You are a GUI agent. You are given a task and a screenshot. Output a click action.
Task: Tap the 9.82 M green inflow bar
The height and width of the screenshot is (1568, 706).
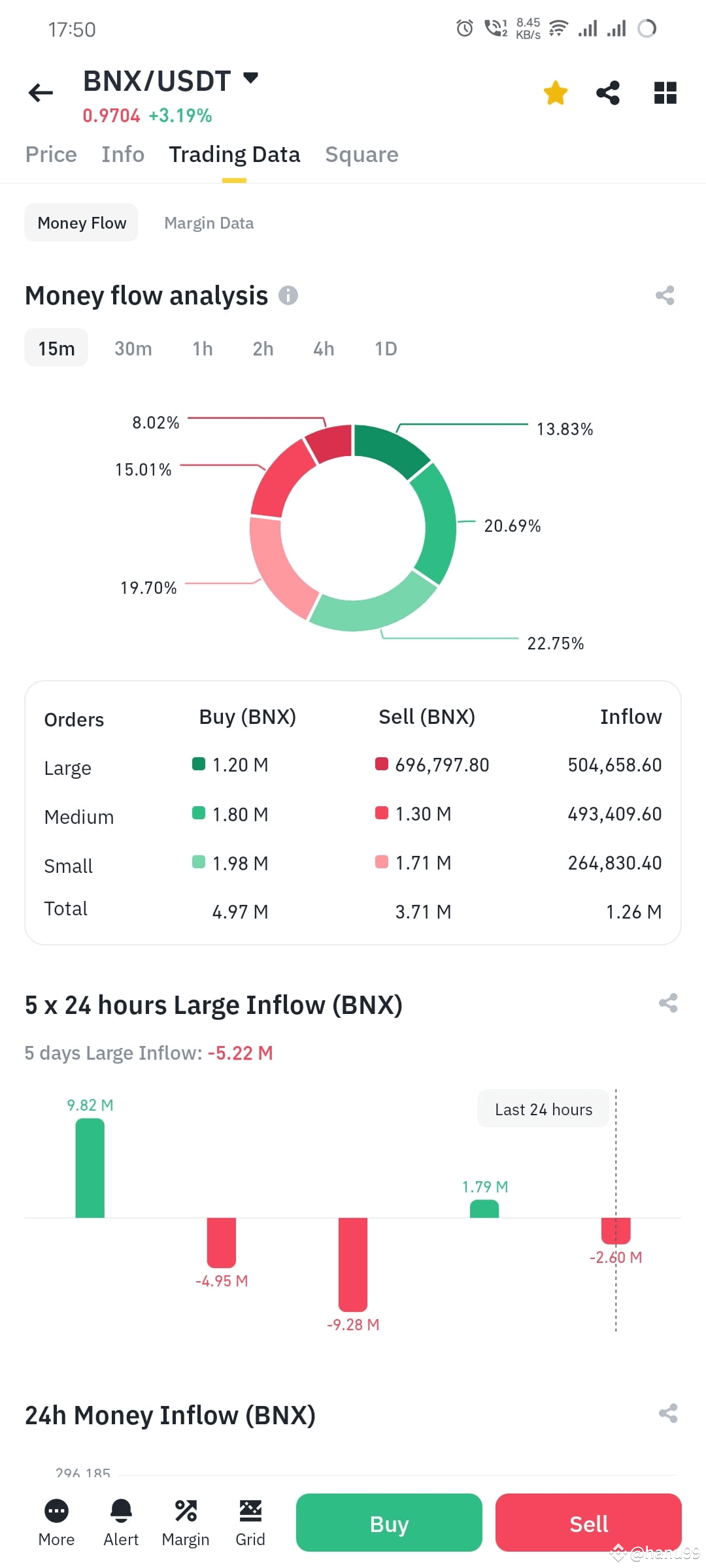point(90,1168)
